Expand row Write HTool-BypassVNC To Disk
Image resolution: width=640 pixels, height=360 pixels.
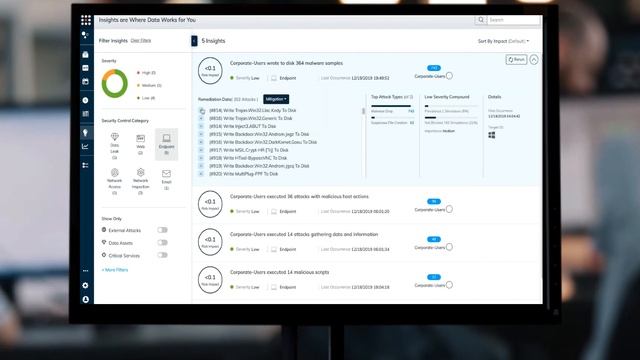201,158
